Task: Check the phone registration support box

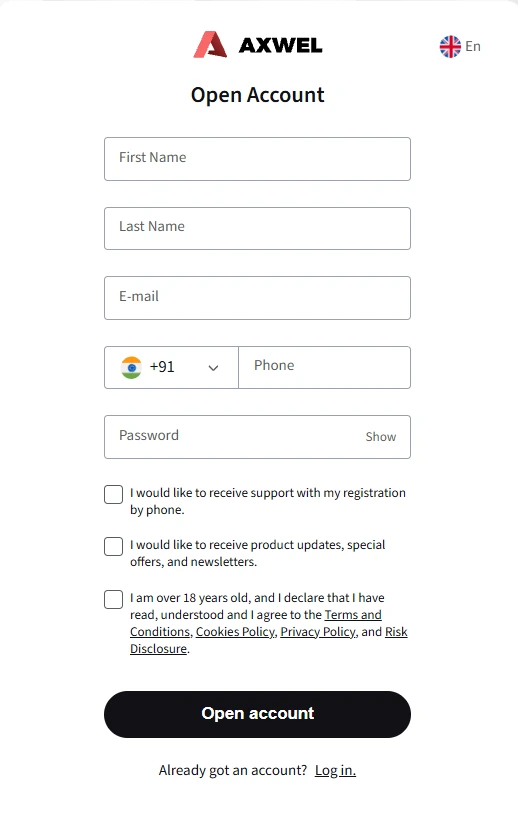Action: (114, 494)
